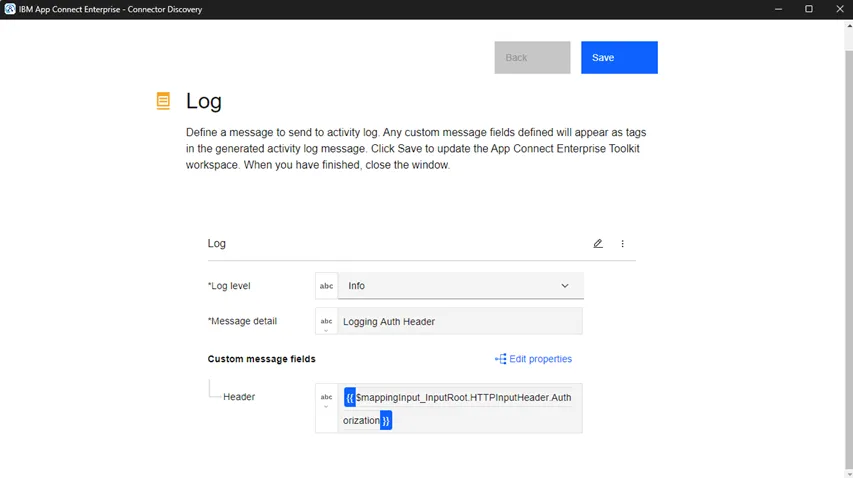Click the small chevron under Message detail abc
853x478 pixels.
click(x=326, y=331)
